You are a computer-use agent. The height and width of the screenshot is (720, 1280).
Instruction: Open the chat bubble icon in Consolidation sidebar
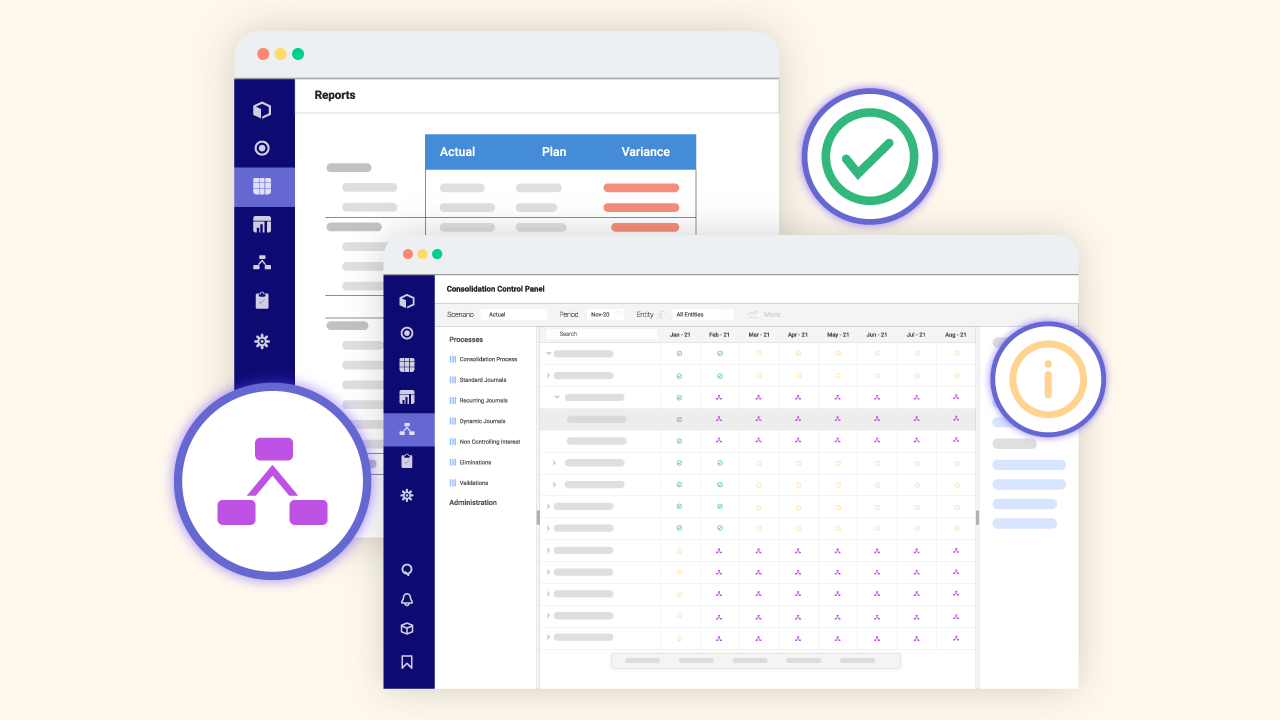tap(407, 570)
